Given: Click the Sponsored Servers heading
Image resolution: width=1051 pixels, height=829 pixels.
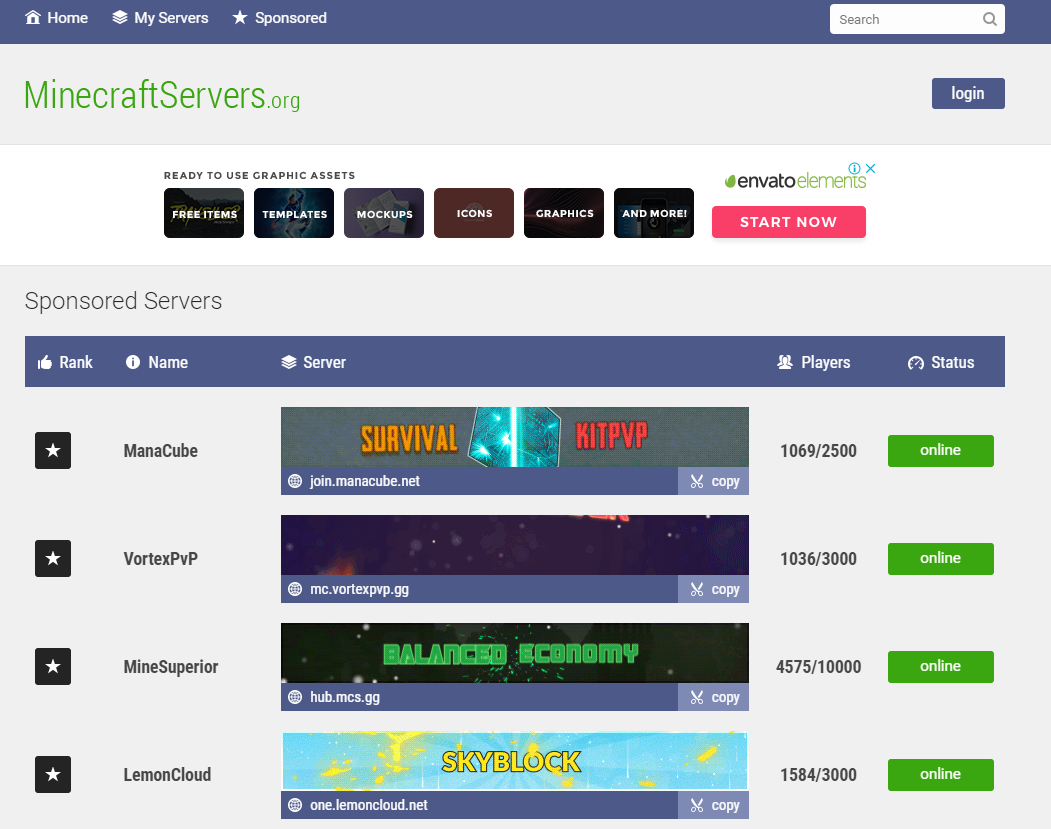Looking at the screenshot, I should 123,301.
